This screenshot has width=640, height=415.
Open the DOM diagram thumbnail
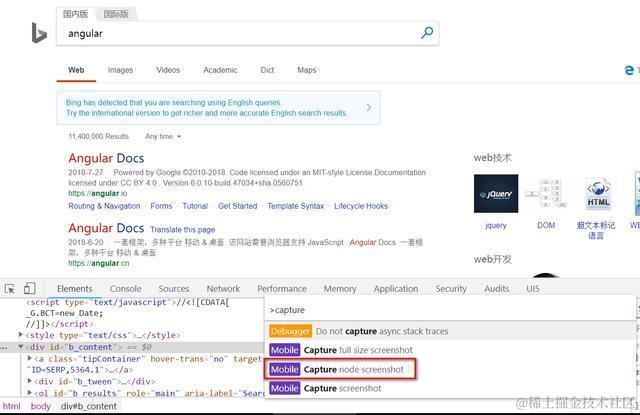point(546,193)
